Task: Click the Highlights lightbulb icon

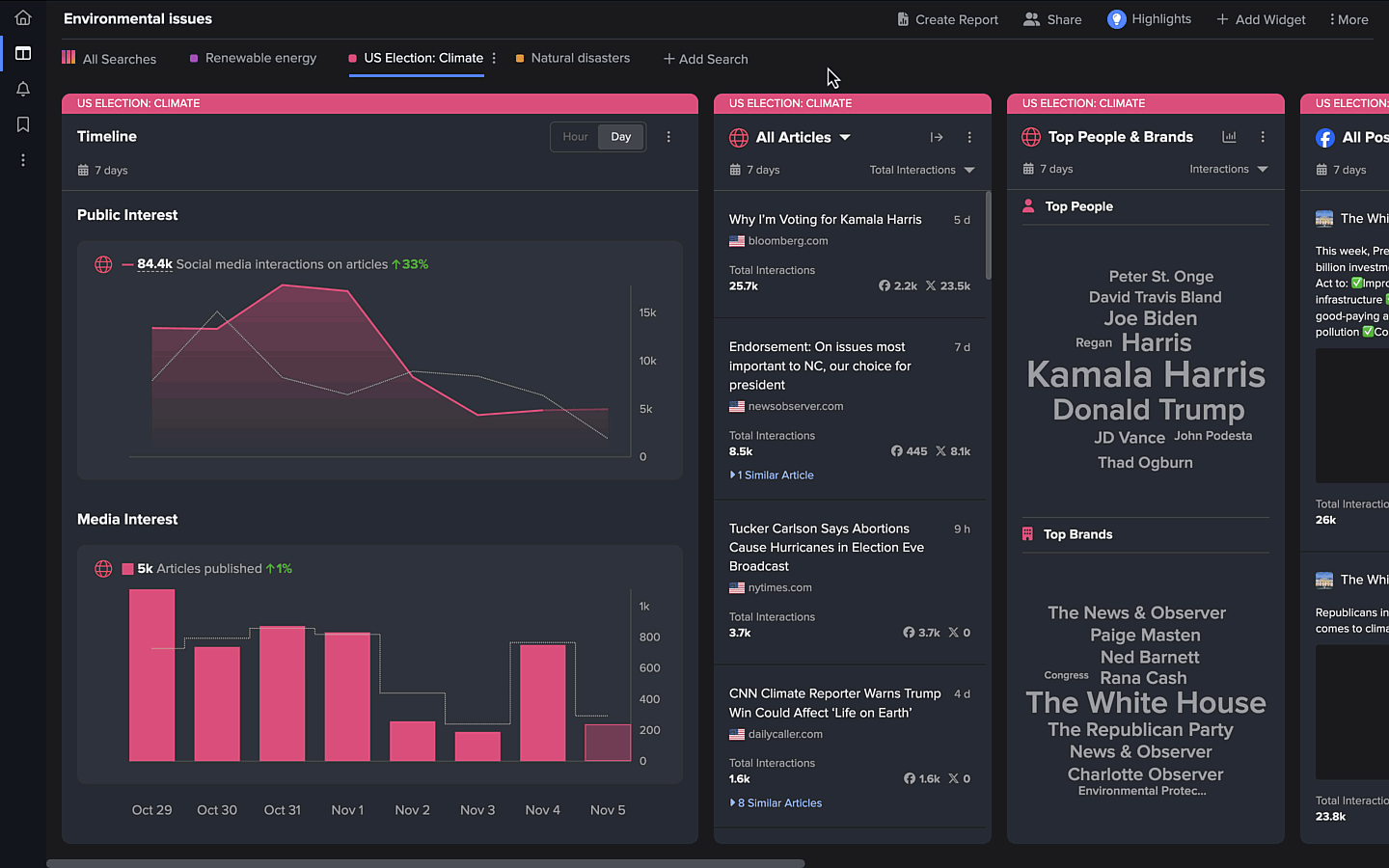Action: (x=1116, y=19)
